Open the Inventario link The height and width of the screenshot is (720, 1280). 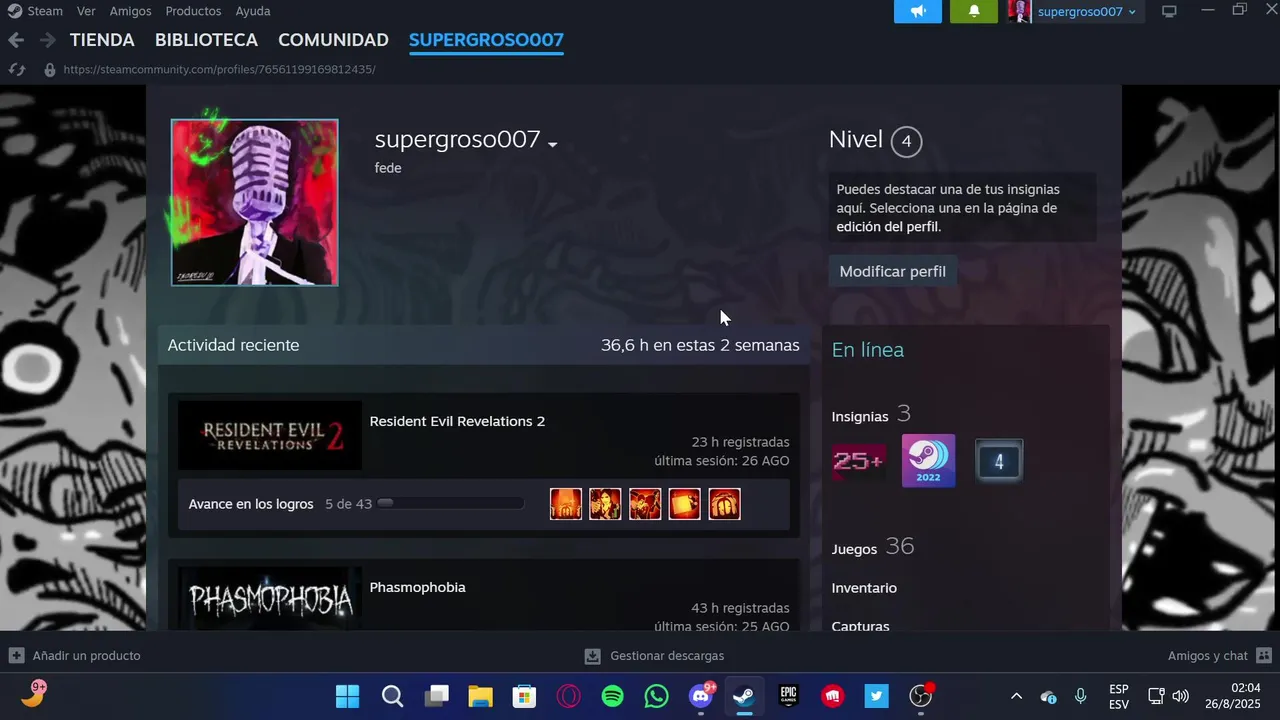tap(864, 588)
